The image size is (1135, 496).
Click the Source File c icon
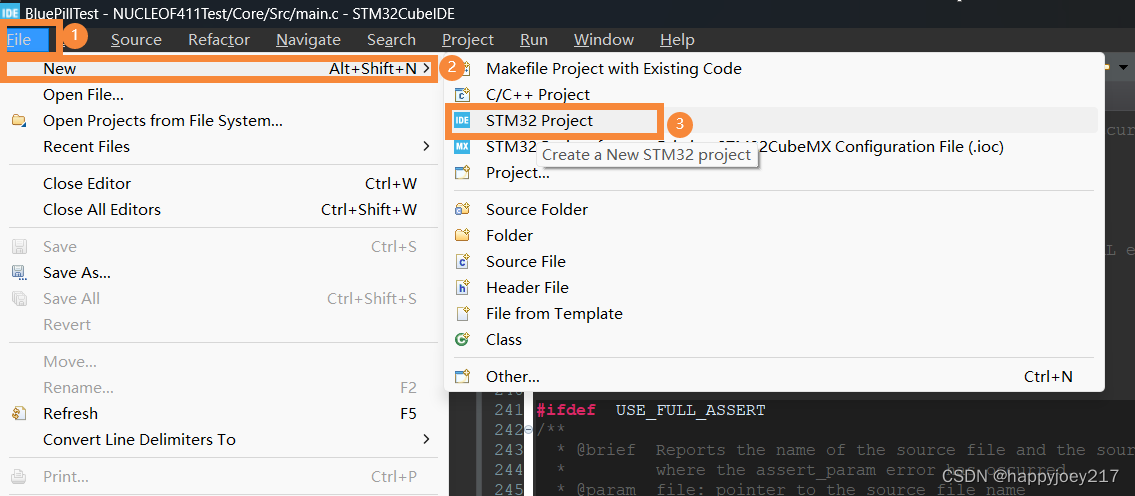point(463,261)
